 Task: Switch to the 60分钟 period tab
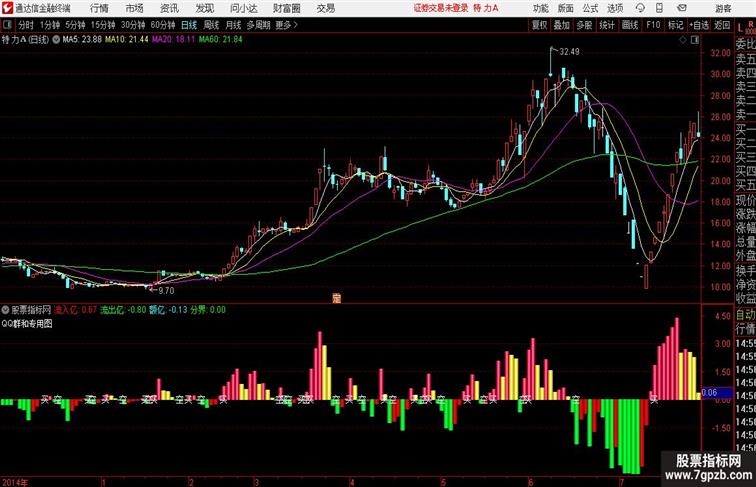tap(163, 25)
